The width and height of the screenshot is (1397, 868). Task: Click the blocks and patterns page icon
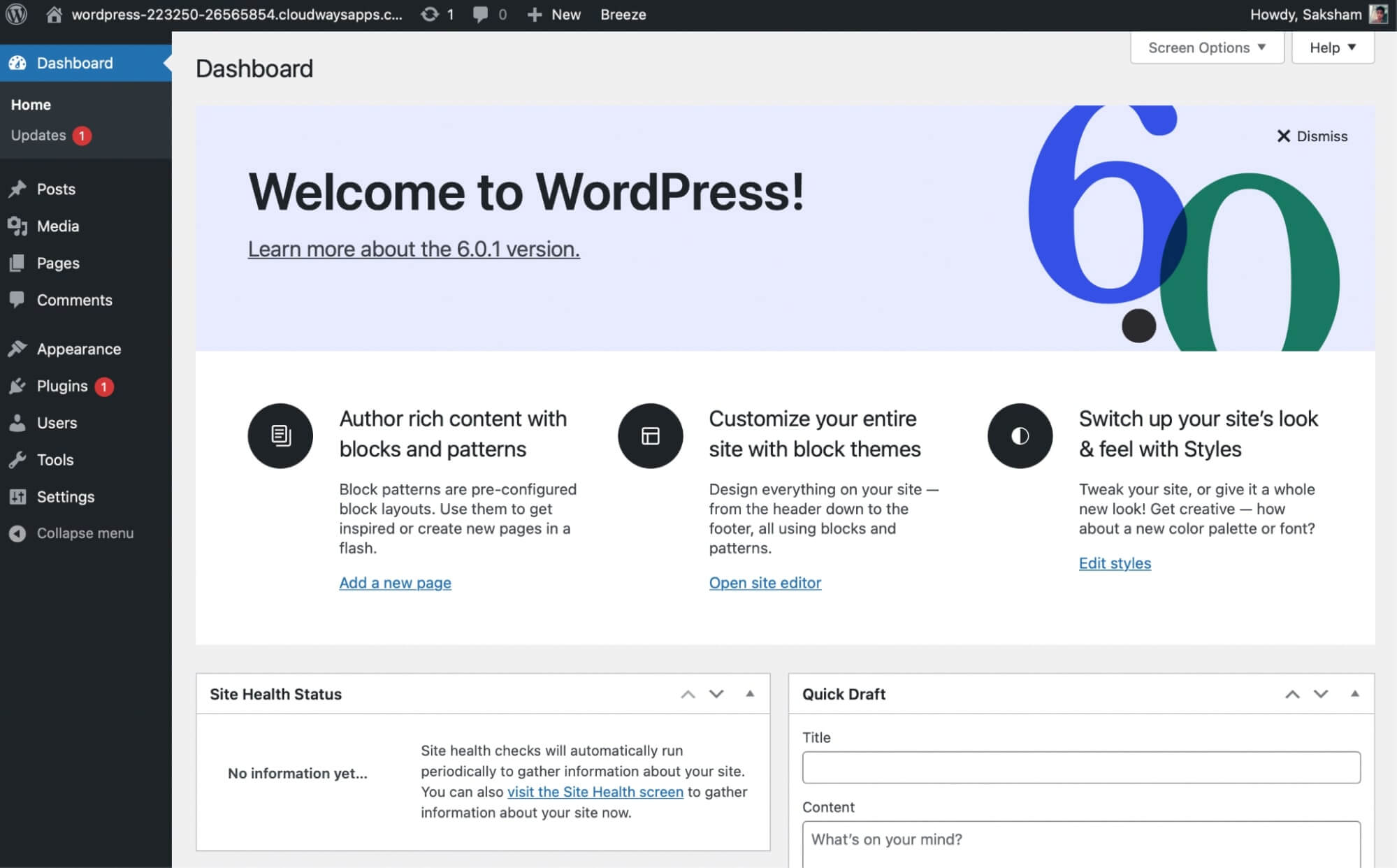coord(280,435)
